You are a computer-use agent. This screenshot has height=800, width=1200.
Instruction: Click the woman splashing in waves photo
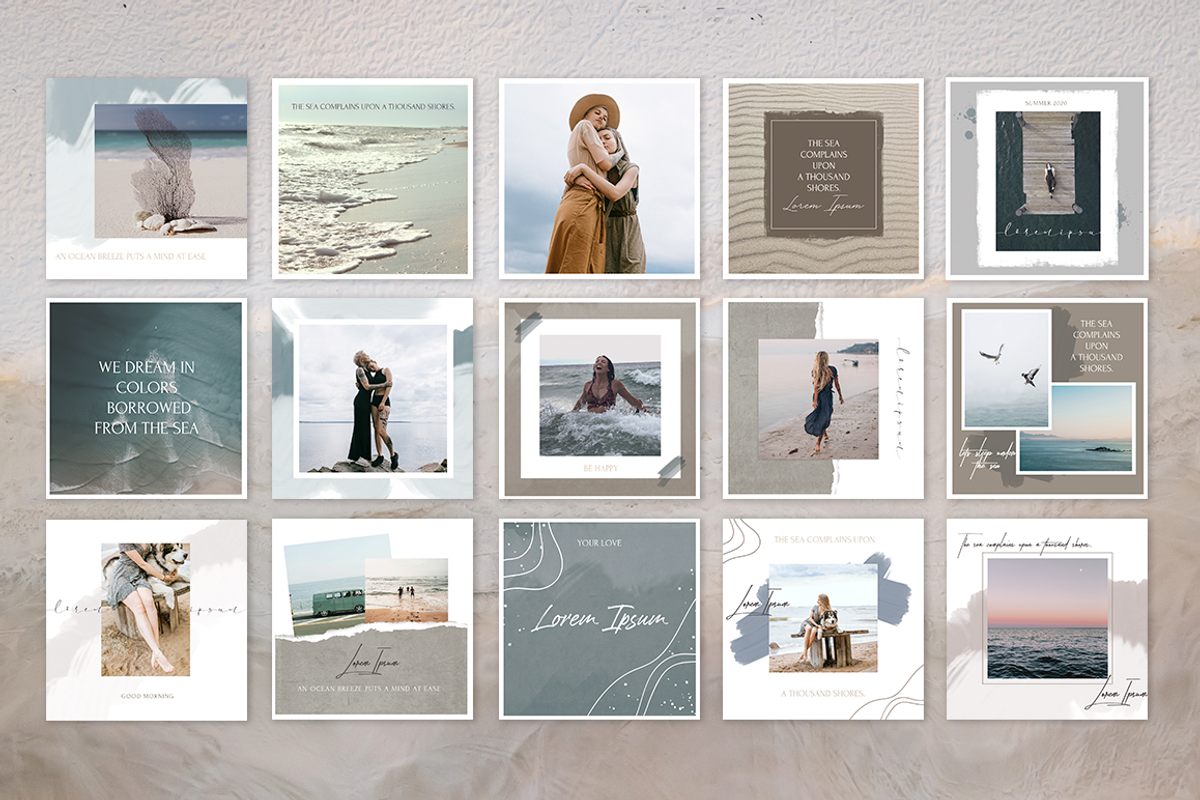[x=599, y=394]
